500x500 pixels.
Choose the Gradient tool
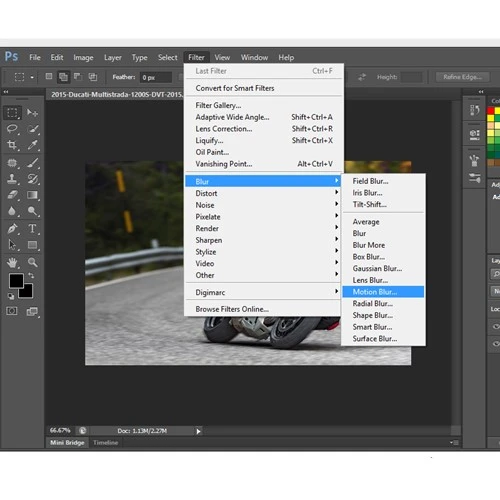(x=33, y=195)
